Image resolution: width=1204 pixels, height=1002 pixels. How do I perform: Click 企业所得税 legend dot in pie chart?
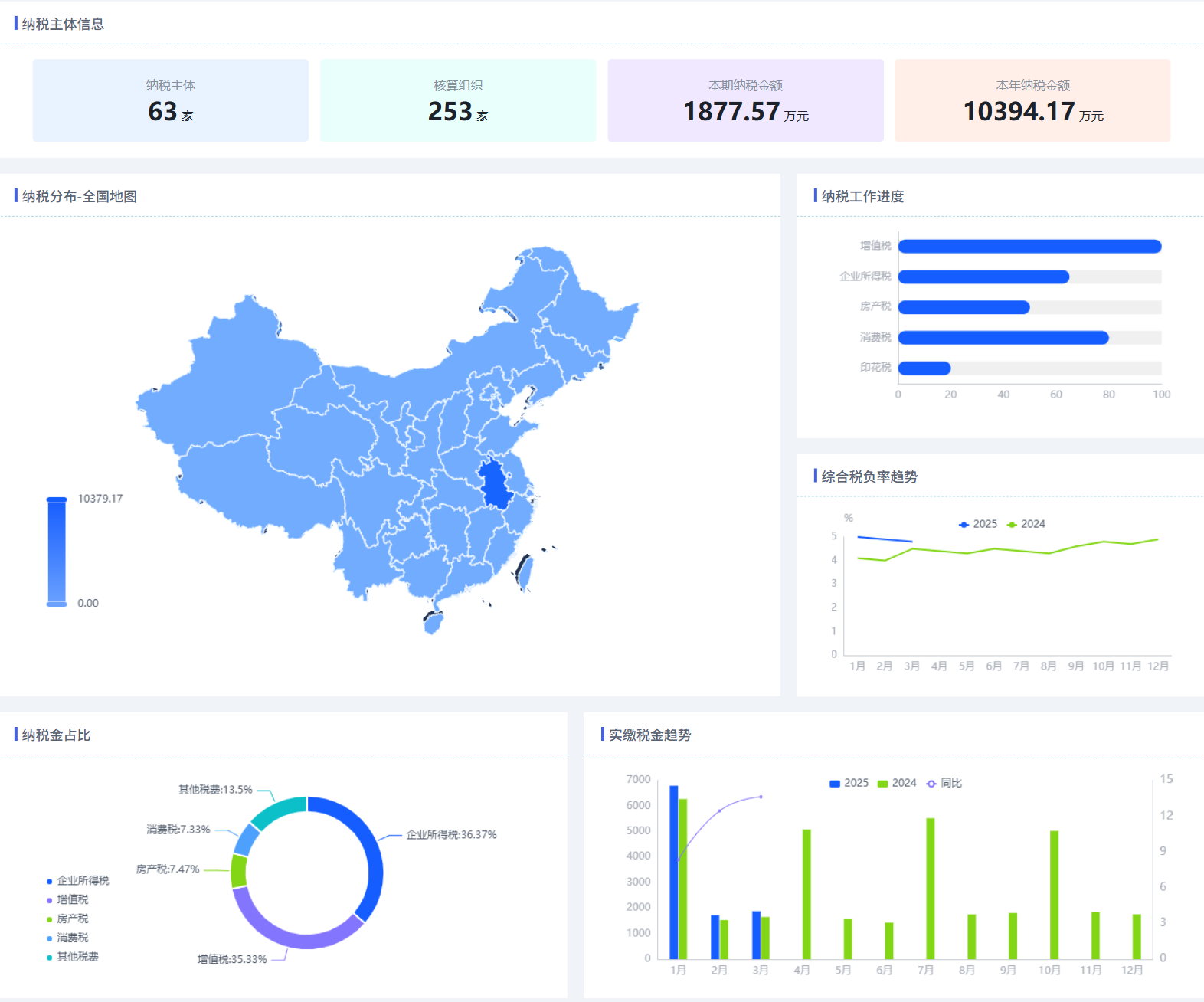[x=50, y=882]
